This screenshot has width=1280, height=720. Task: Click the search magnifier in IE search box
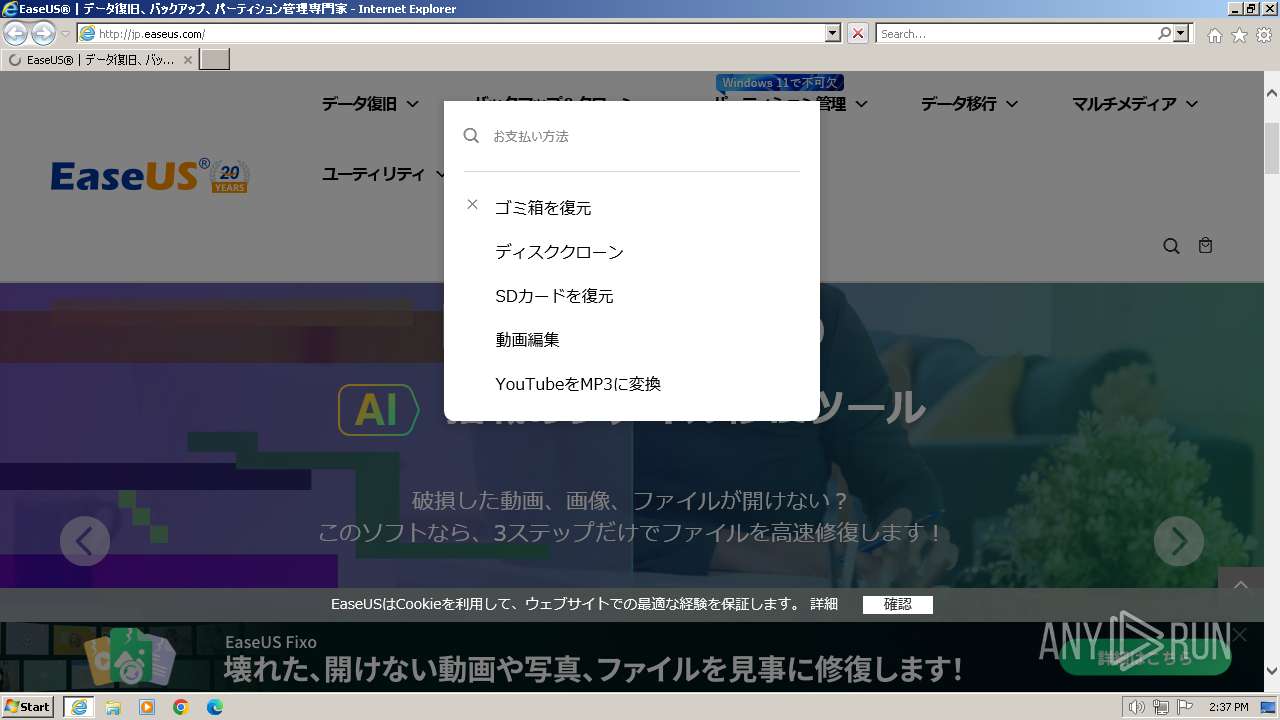(1164, 34)
